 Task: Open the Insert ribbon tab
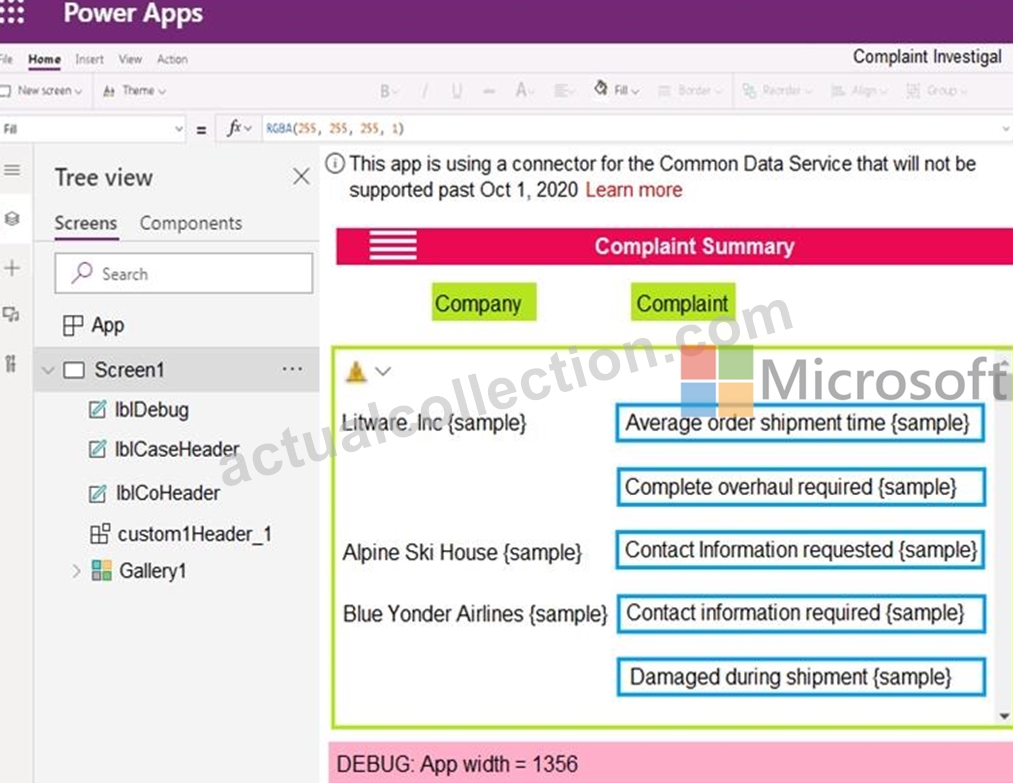(x=89, y=59)
